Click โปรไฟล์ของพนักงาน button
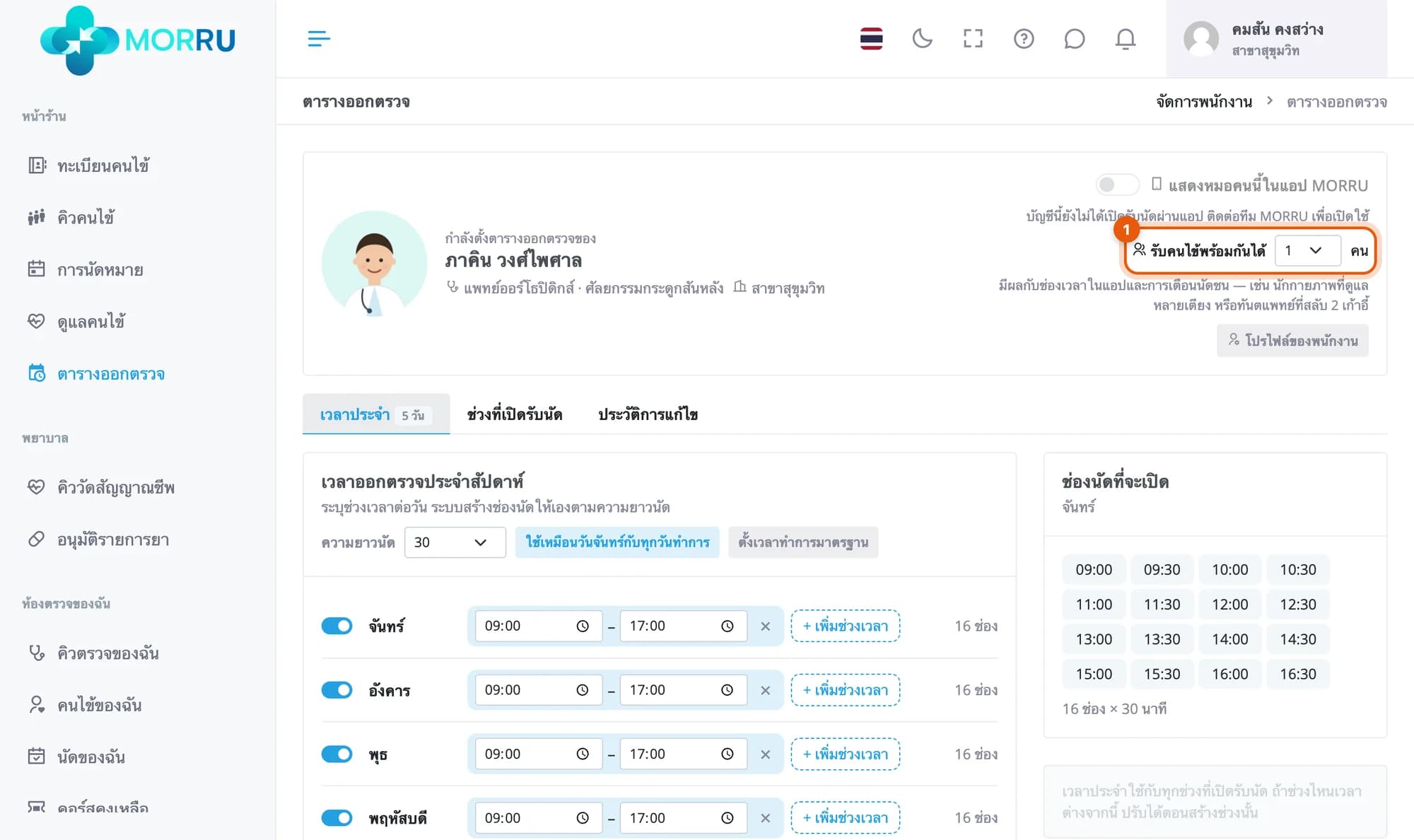 coord(1292,340)
